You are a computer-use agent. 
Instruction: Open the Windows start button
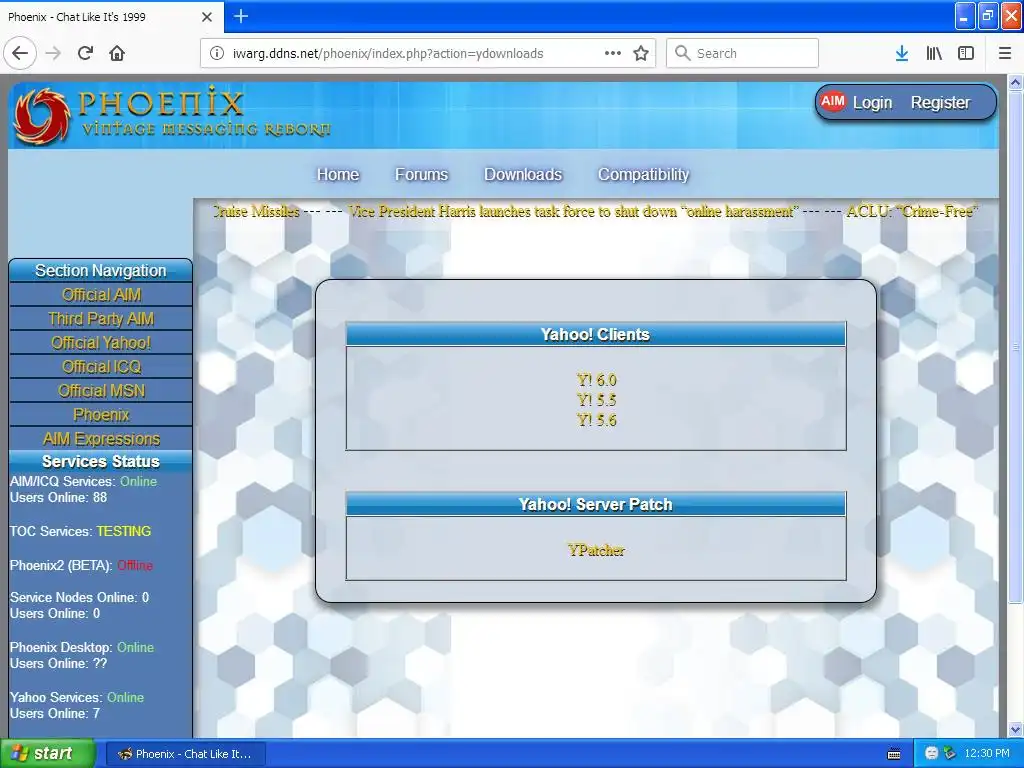(48, 753)
